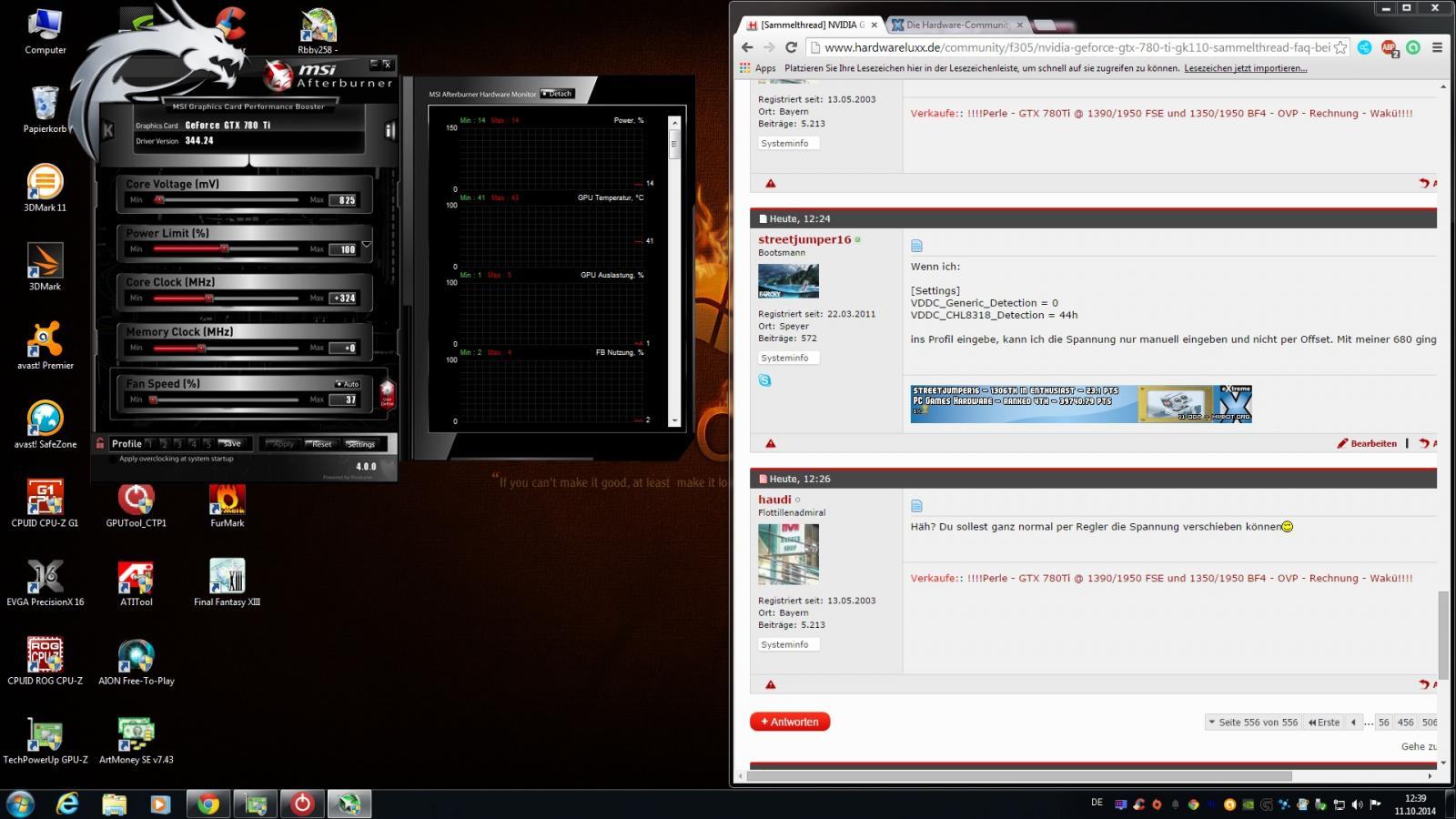Go back using Chrome's back arrow
The height and width of the screenshot is (819, 1456).
[x=747, y=47]
